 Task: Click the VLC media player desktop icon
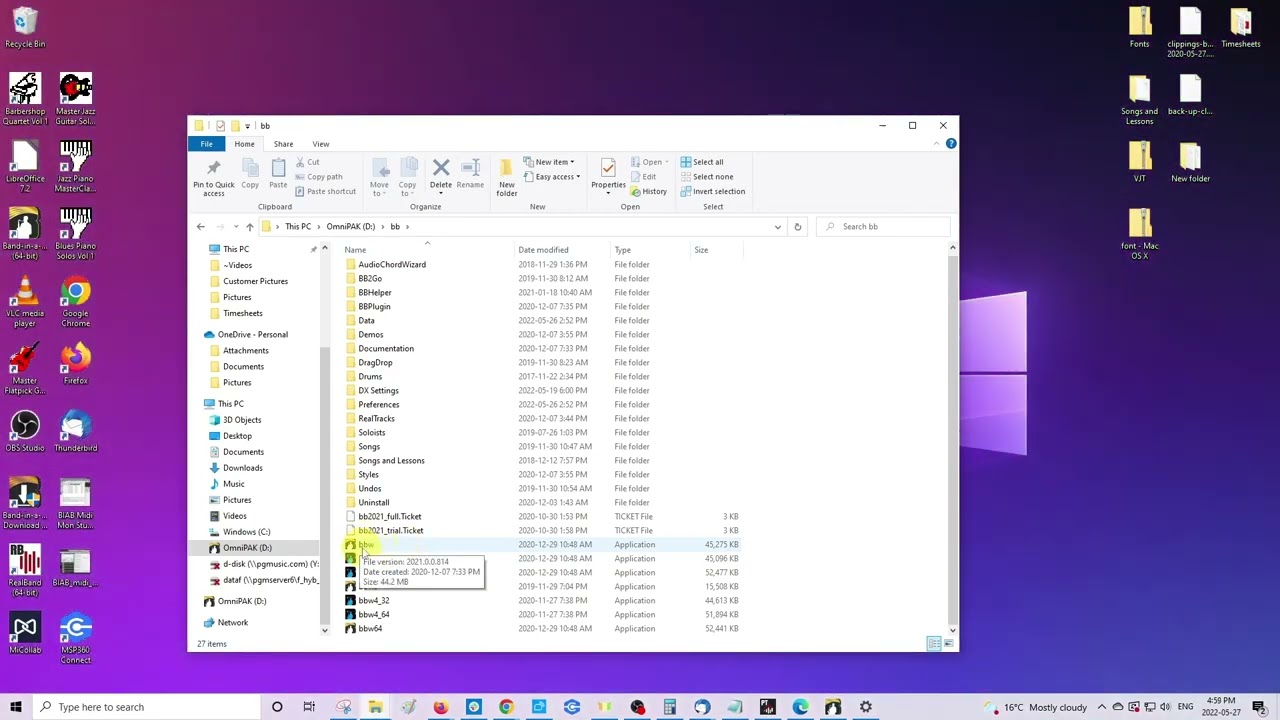coord(24,301)
